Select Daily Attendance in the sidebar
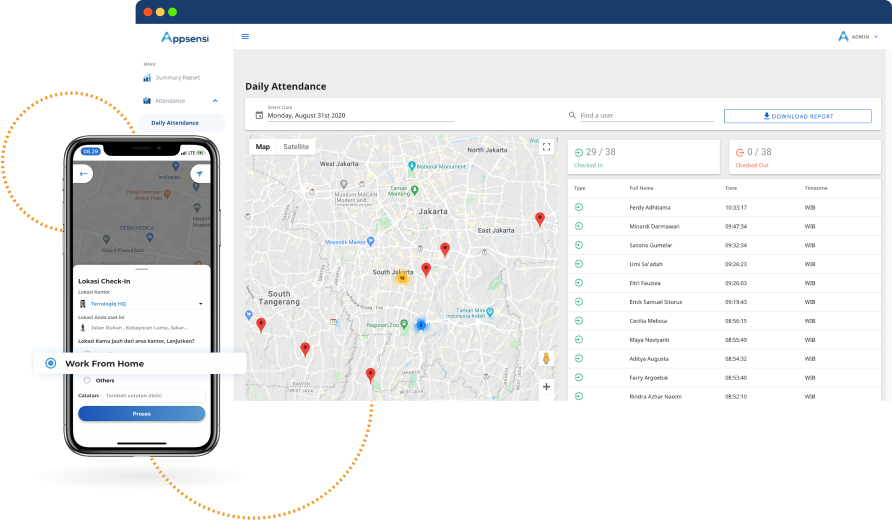Viewport: 892px width, 520px height. (x=175, y=123)
